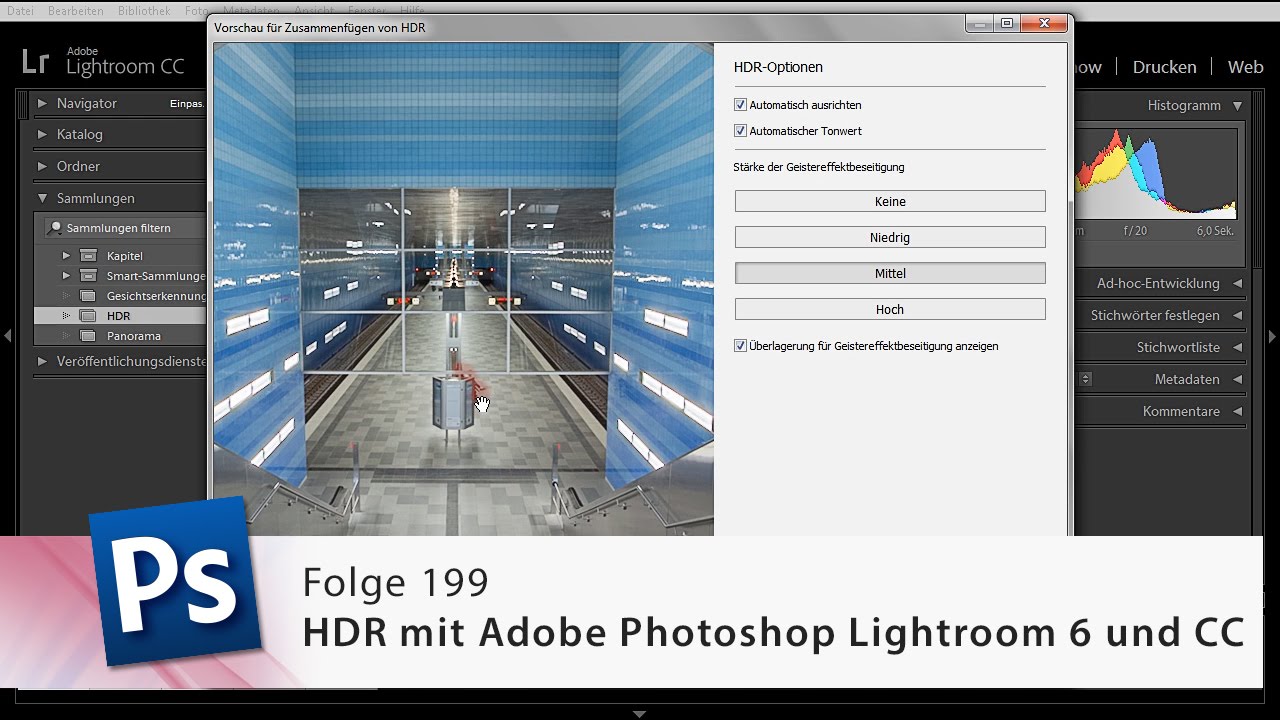The width and height of the screenshot is (1280, 720).
Task: Choose Mittel deghosting strength
Action: [890, 273]
